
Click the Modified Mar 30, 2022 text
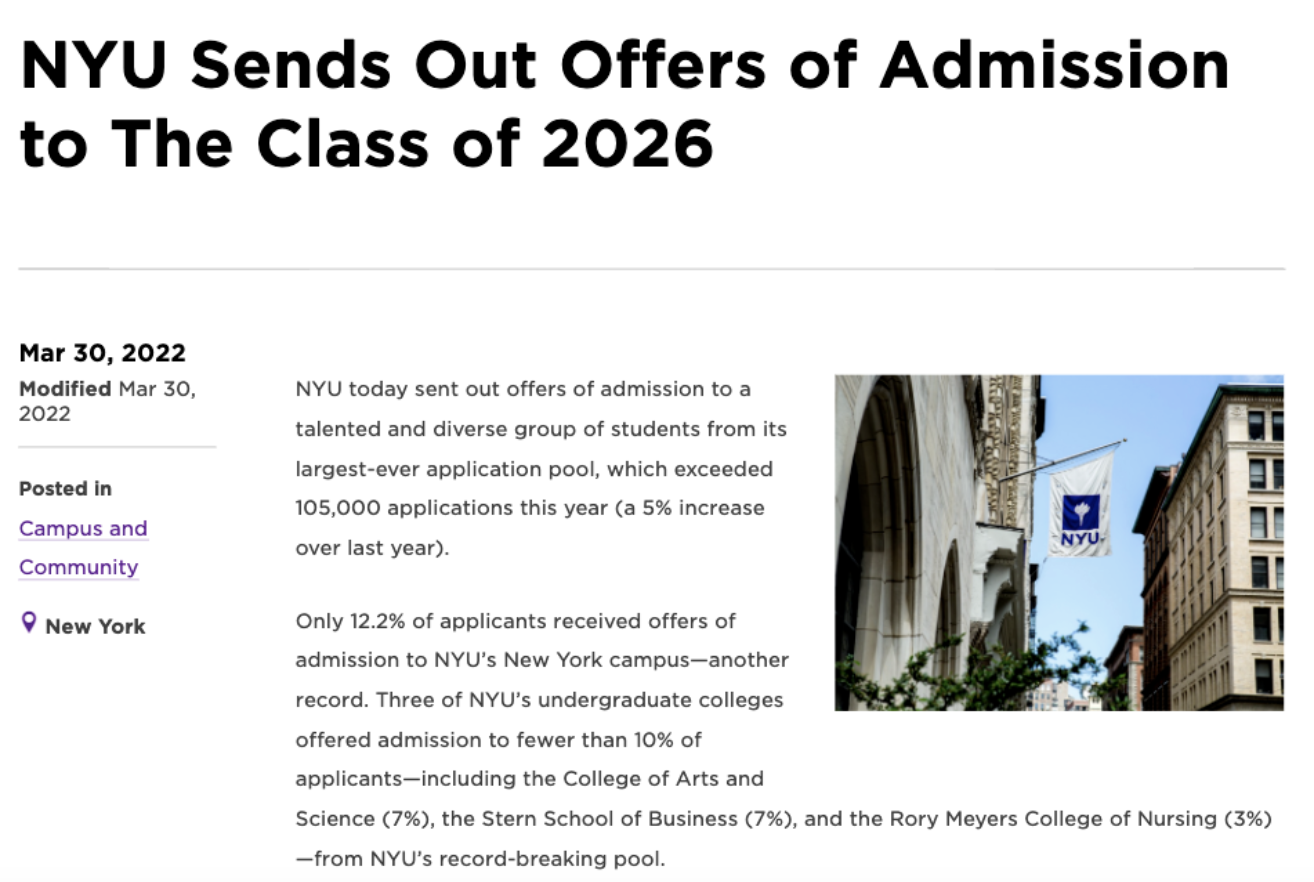pyautogui.click(x=108, y=401)
